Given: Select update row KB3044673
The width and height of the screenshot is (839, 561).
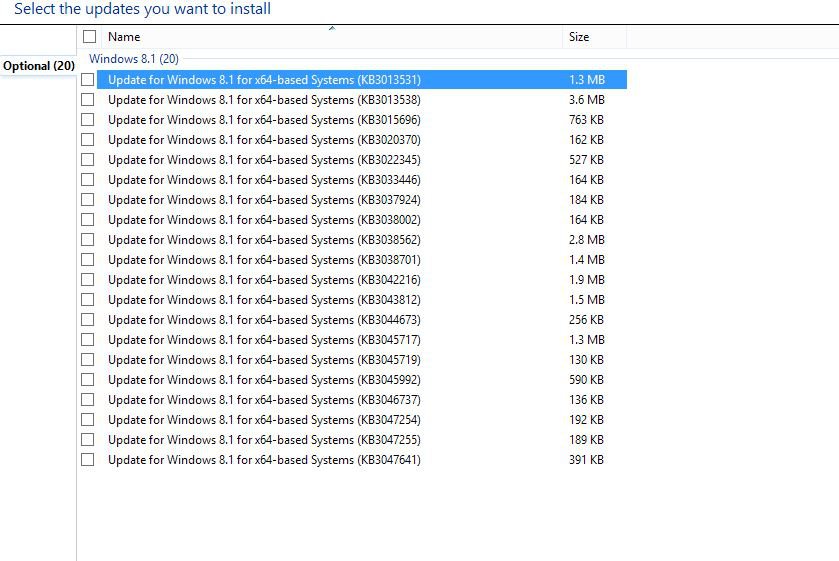Looking at the screenshot, I should point(264,319).
